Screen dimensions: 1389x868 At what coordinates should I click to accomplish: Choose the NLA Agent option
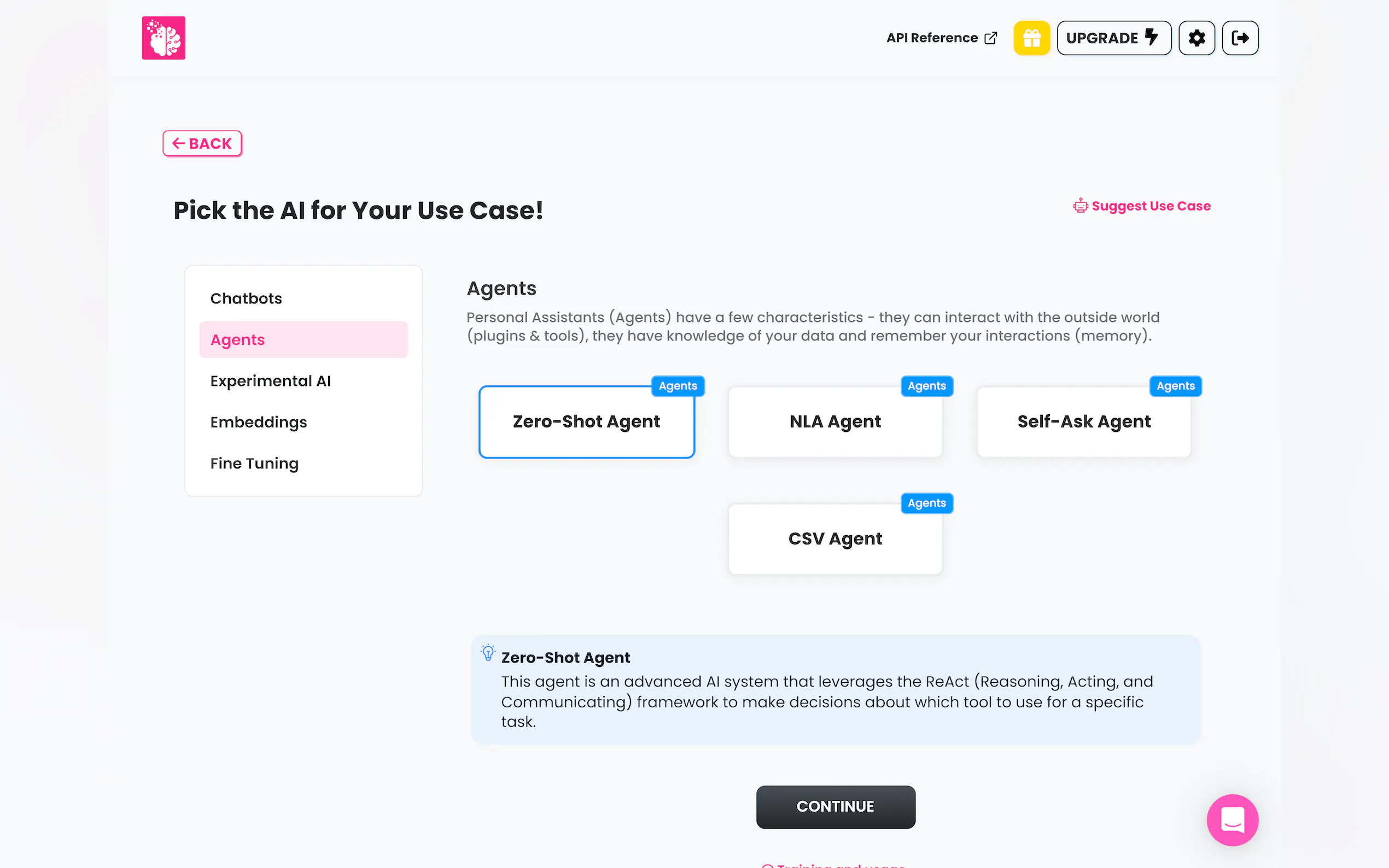[x=835, y=422]
